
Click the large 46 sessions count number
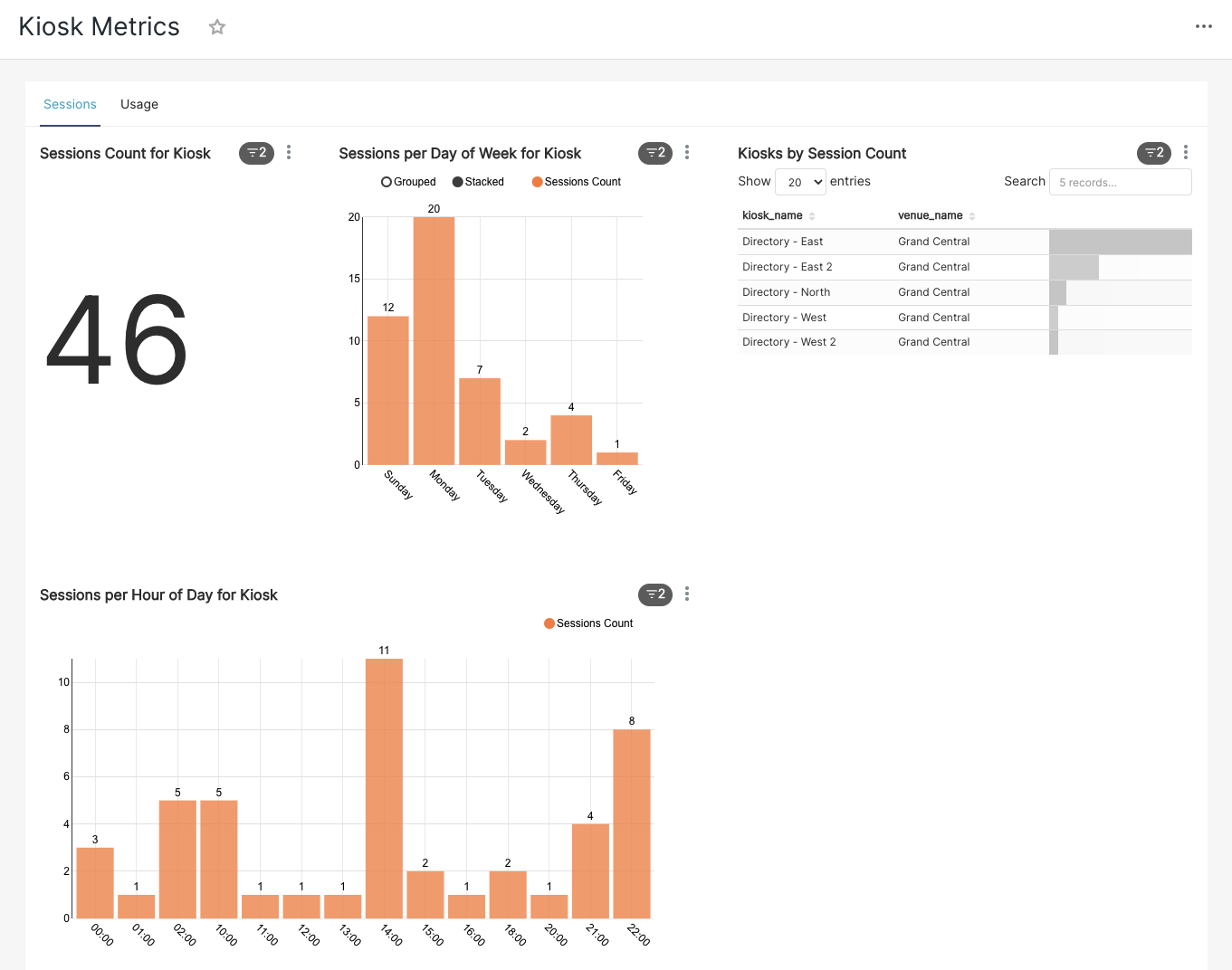pyautogui.click(x=117, y=340)
